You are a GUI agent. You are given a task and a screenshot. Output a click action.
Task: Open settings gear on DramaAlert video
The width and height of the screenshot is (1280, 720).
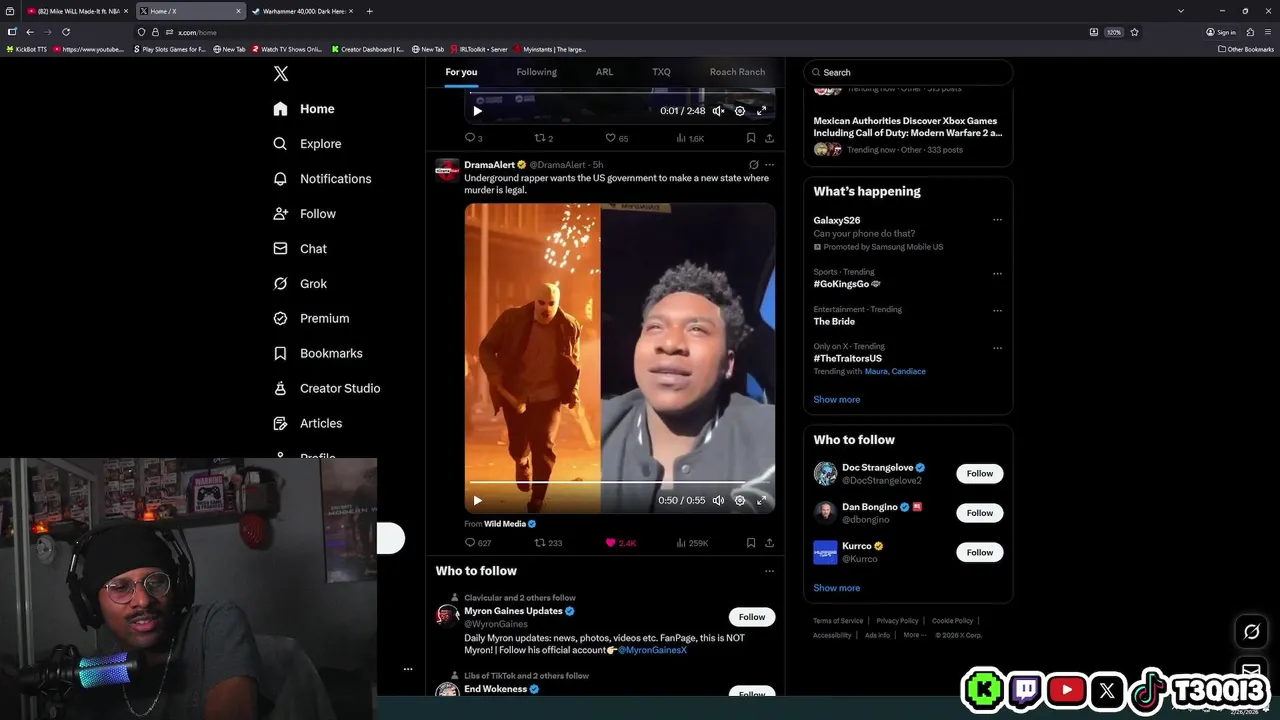pos(740,500)
